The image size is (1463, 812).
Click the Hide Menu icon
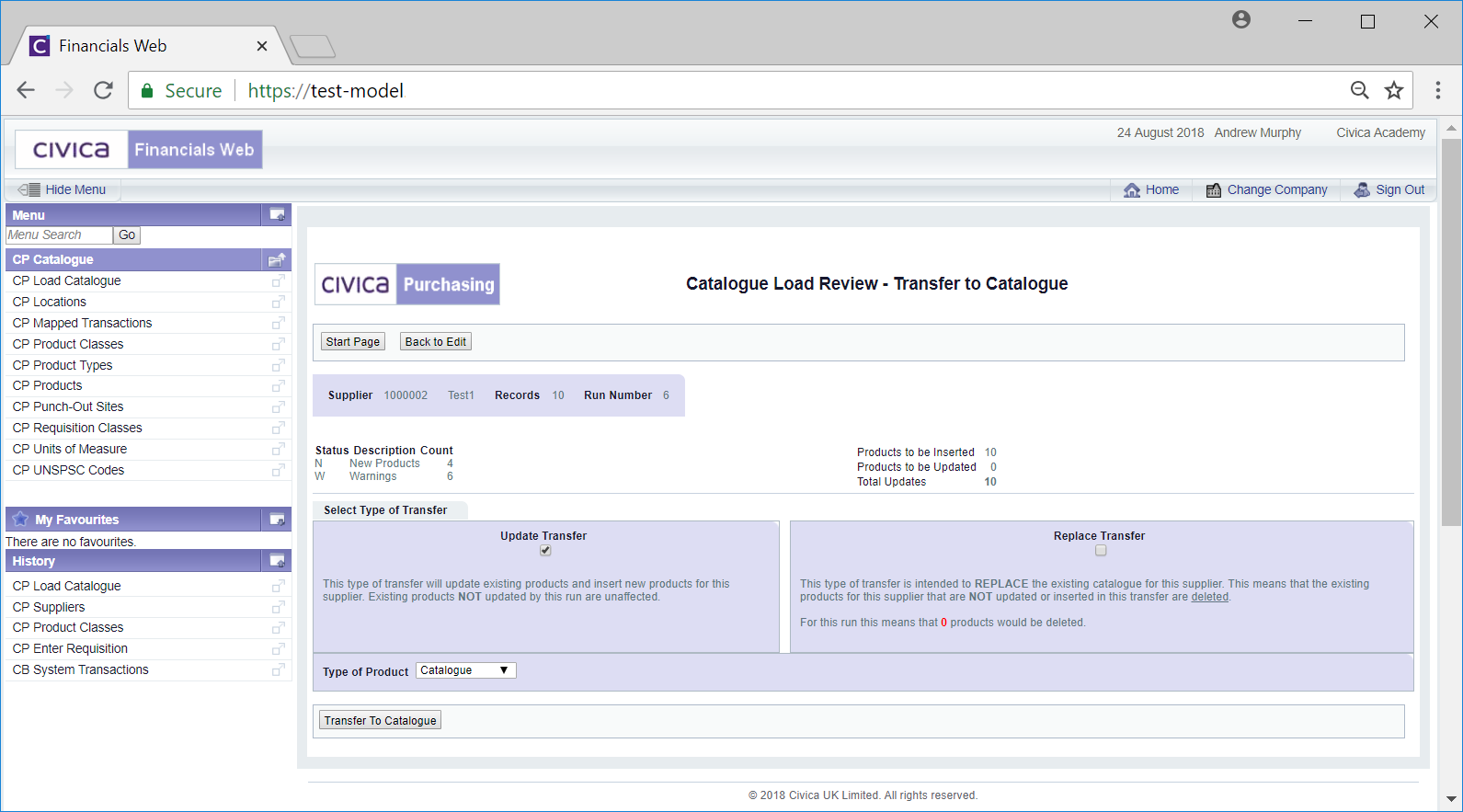[x=29, y=189]
